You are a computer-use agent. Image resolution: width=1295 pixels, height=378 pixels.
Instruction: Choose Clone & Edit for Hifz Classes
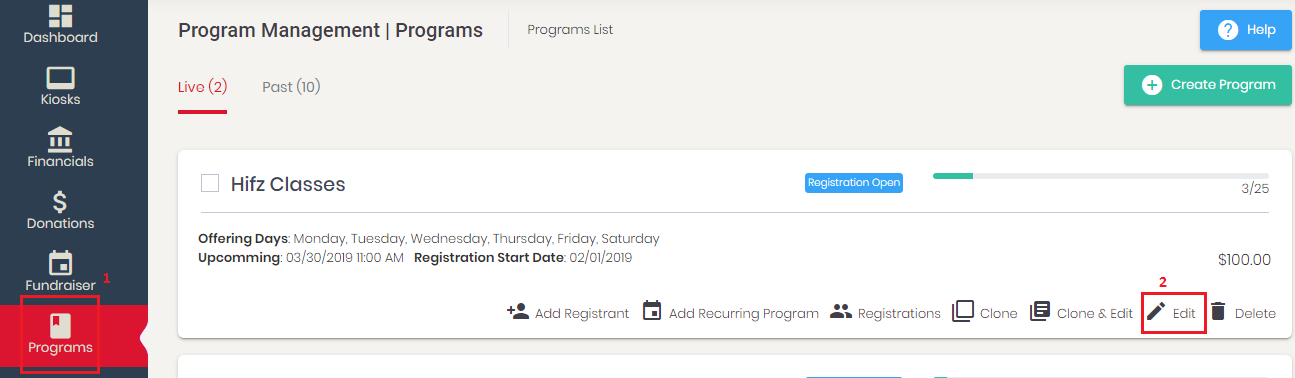(x=1081, y=312)
